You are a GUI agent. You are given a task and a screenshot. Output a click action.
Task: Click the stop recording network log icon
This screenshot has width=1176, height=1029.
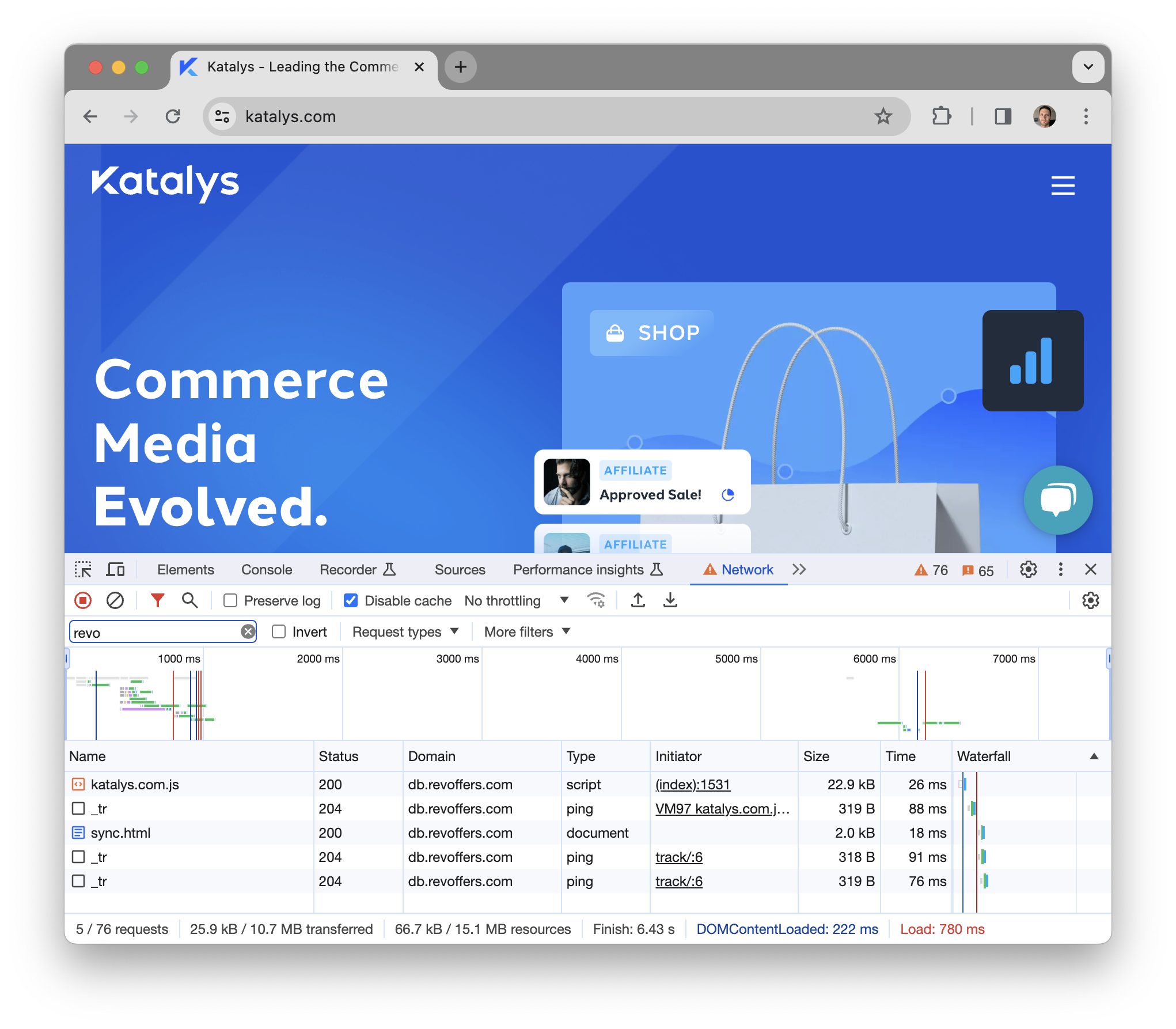[83, 600]
